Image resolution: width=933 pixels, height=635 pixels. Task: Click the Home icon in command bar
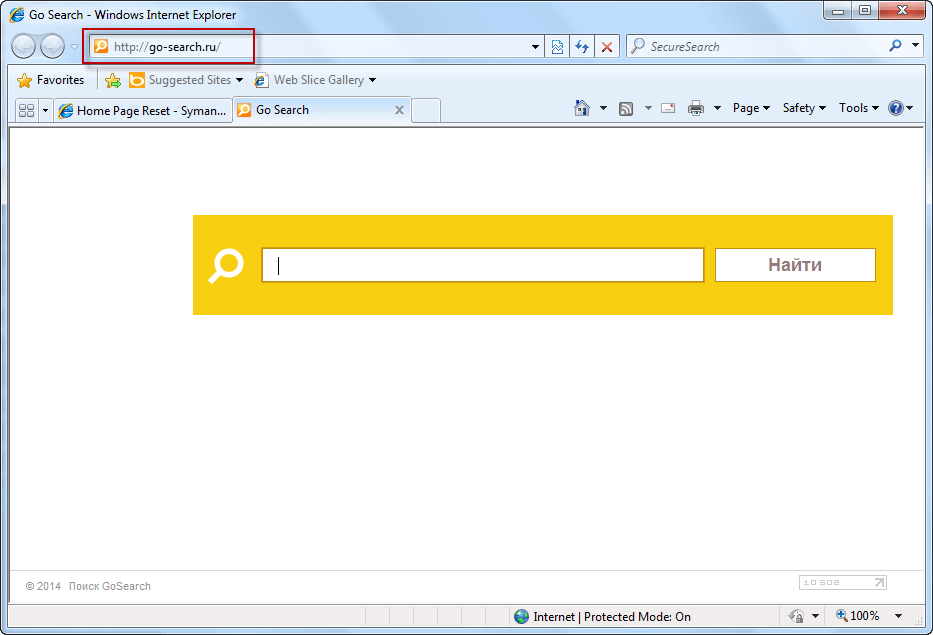582,108
